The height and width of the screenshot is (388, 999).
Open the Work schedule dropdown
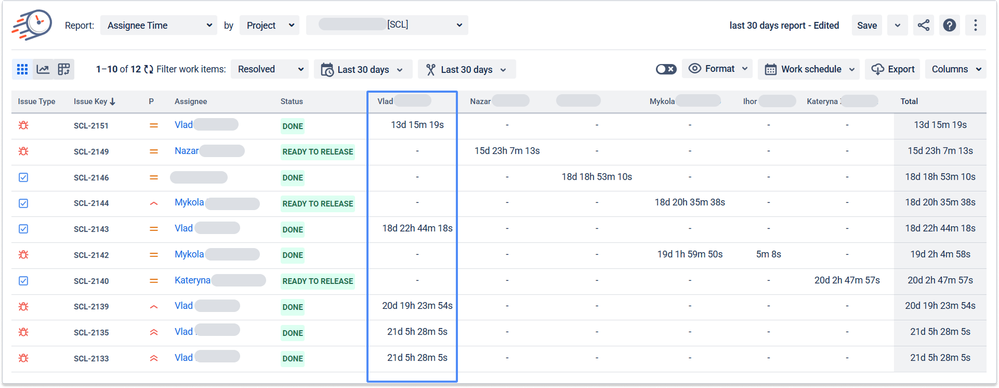click(809, 69)
